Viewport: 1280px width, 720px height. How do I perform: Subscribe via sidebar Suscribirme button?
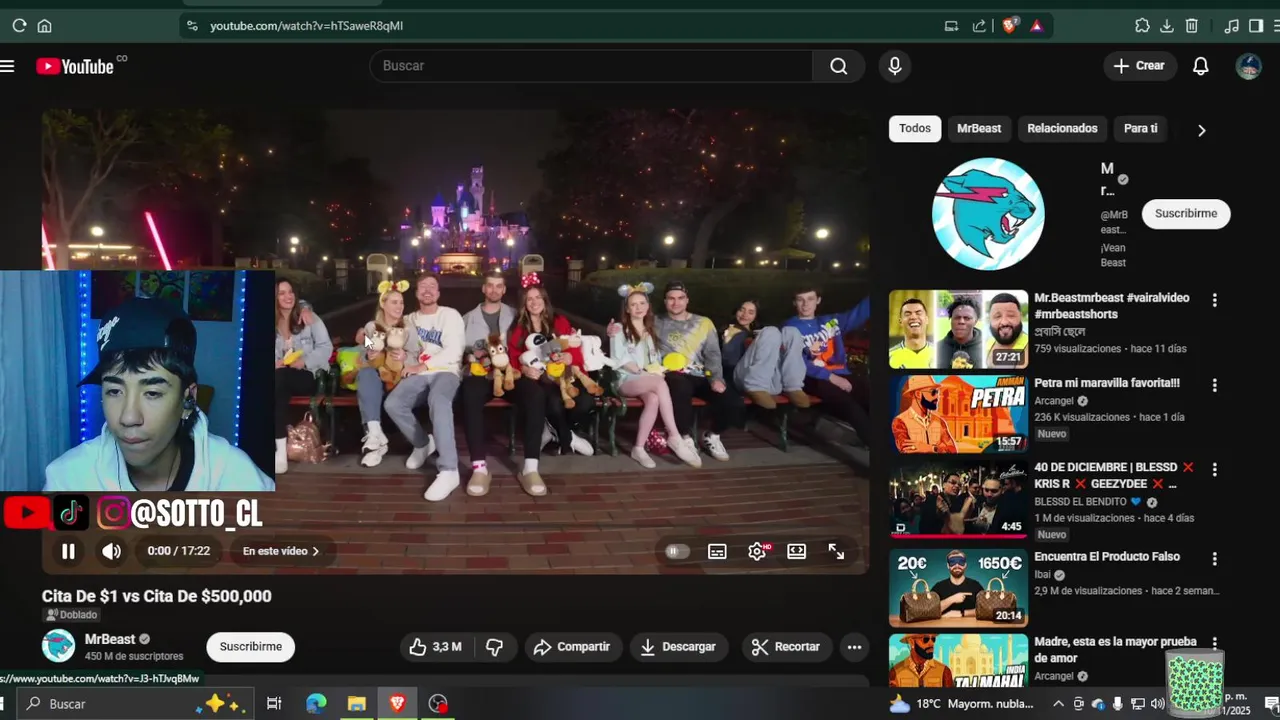(1186, 213)
